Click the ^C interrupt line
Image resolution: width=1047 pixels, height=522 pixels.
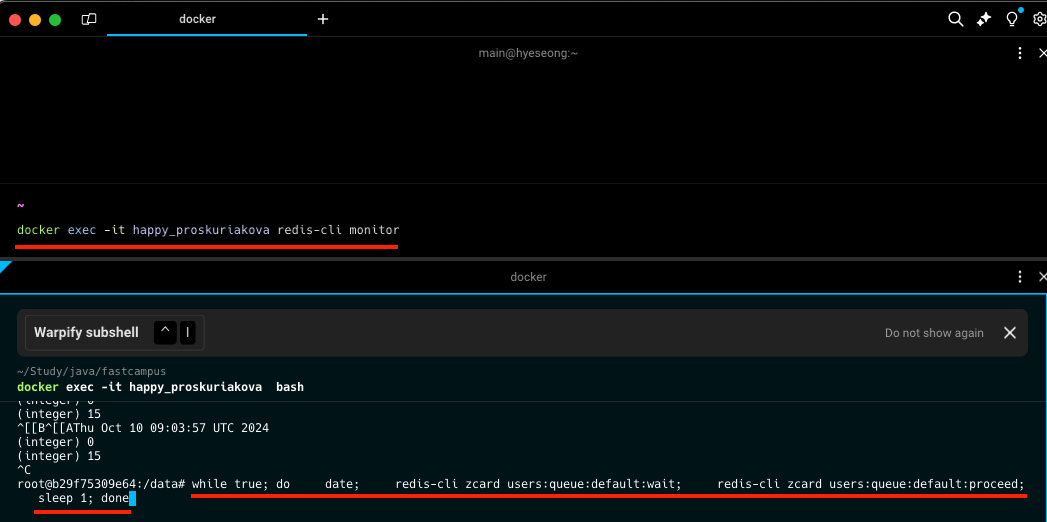tap(24, 470)
